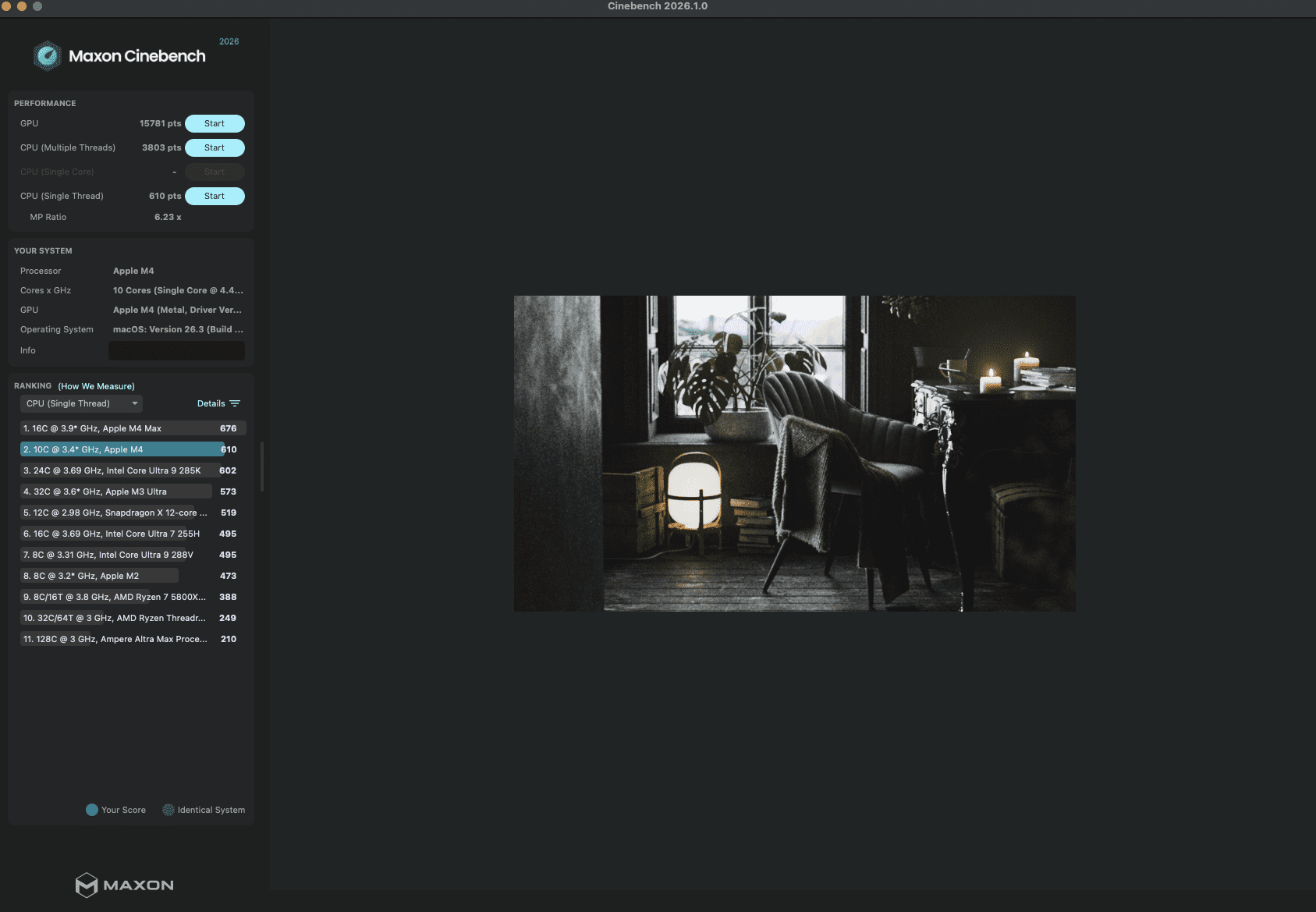Select the Apple M3 Ultra ranking row
The height and width of the screenshot is (912, 1316).
tap(133, 491)
